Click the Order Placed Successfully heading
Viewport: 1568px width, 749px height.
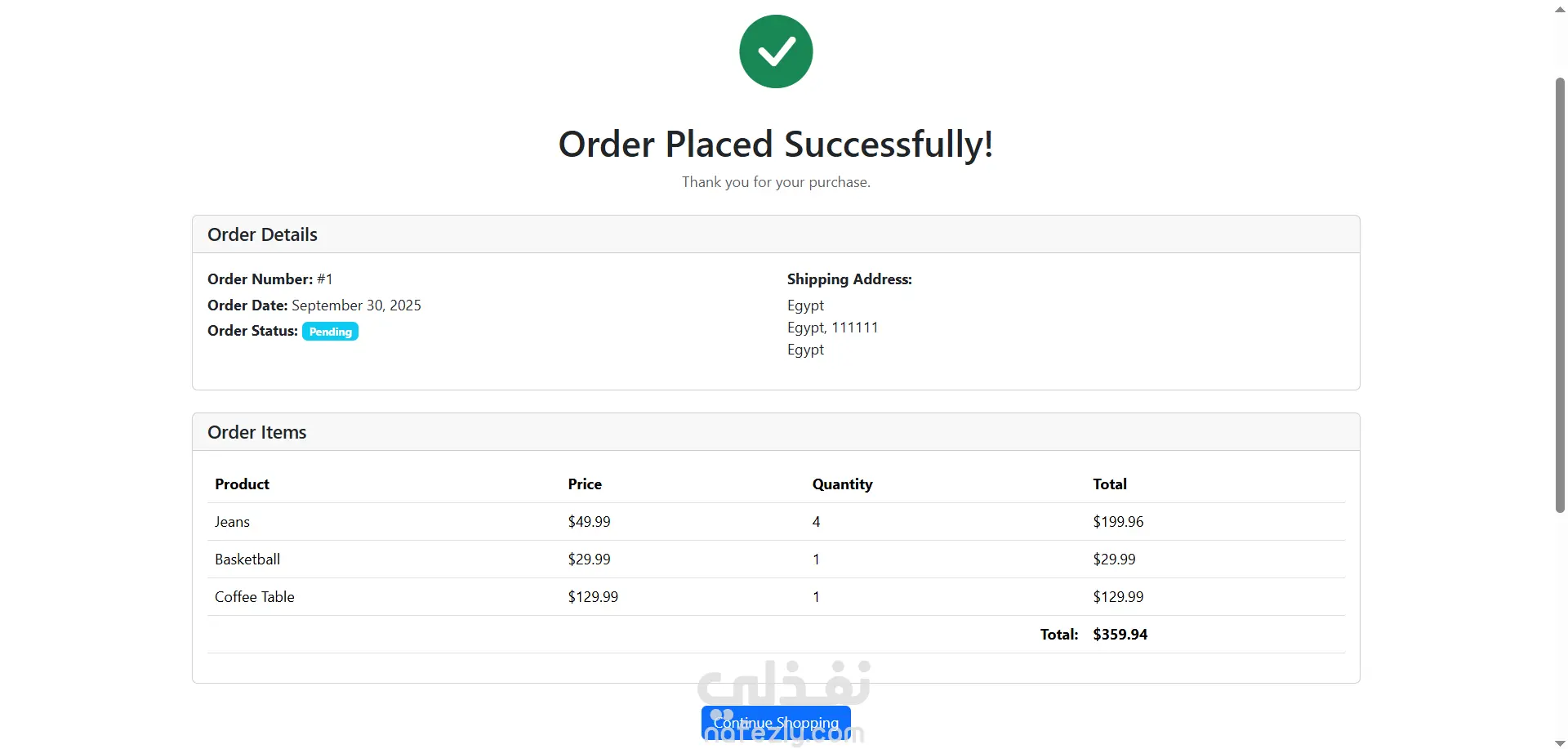point(776,145)
